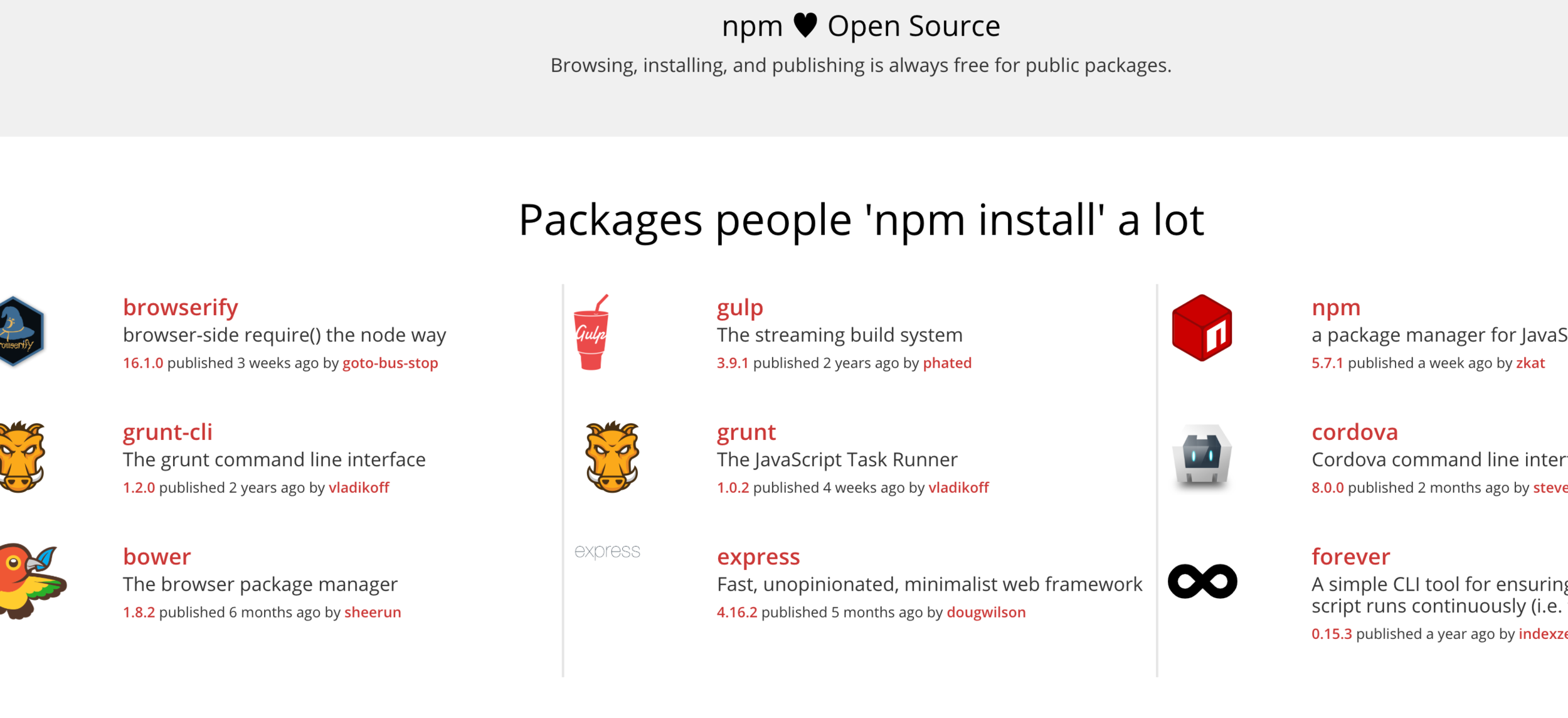Click the forever infinity symbol icon

pos(1202,581)
